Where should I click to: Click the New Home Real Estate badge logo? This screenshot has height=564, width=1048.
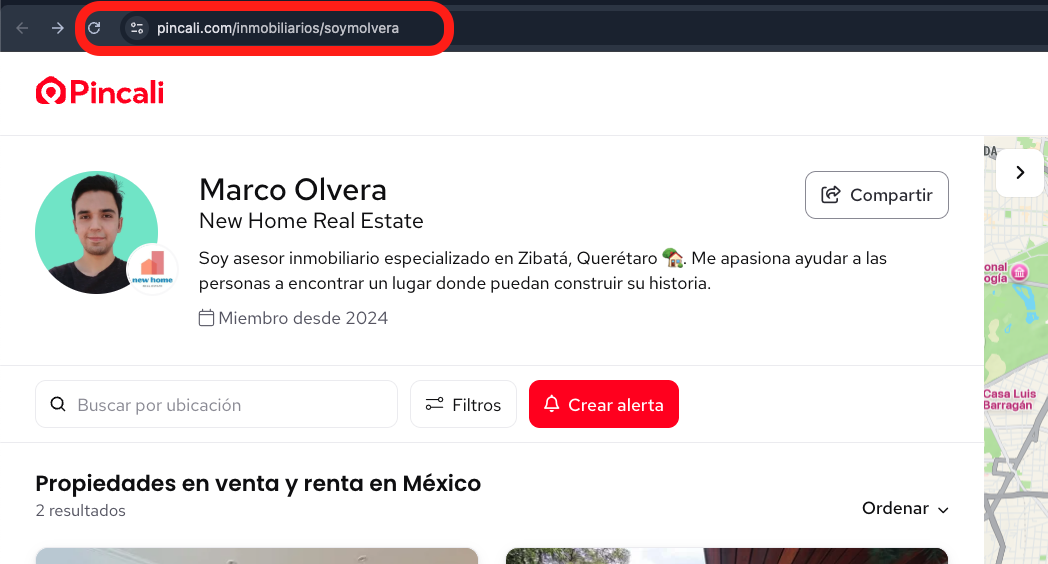(152, 269)
